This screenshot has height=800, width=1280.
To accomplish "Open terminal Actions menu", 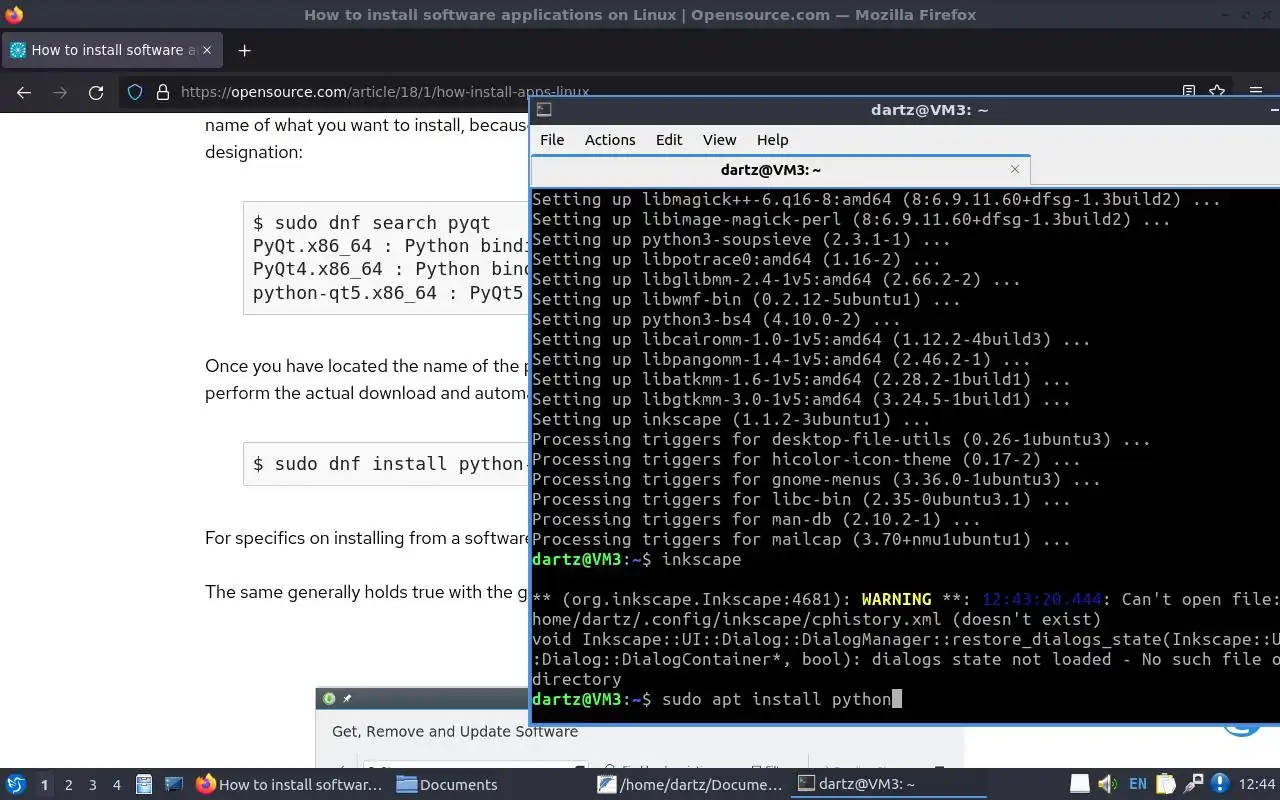I will tap(610, 140).
